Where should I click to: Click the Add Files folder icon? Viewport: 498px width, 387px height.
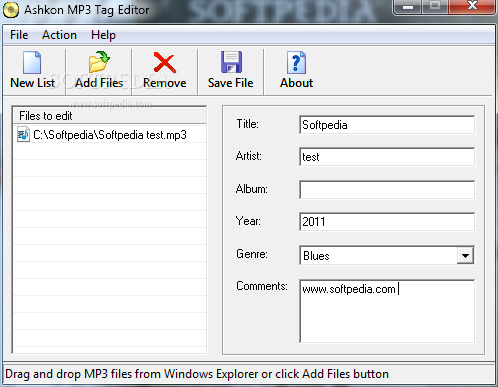[x=99, y=62]
